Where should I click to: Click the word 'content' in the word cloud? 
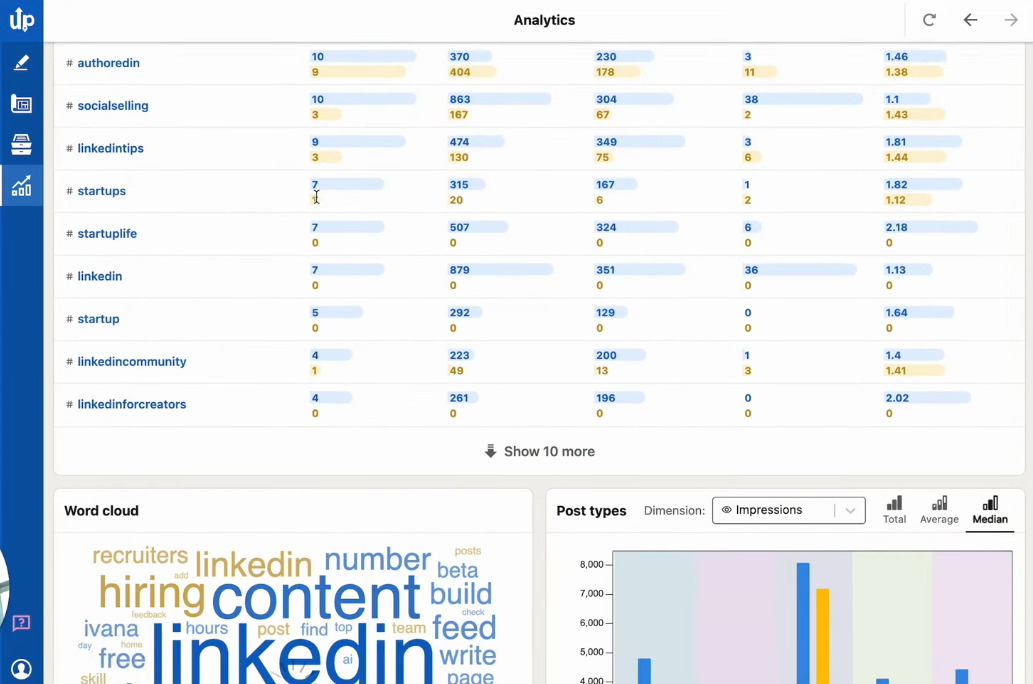click(x=315, y=597)
